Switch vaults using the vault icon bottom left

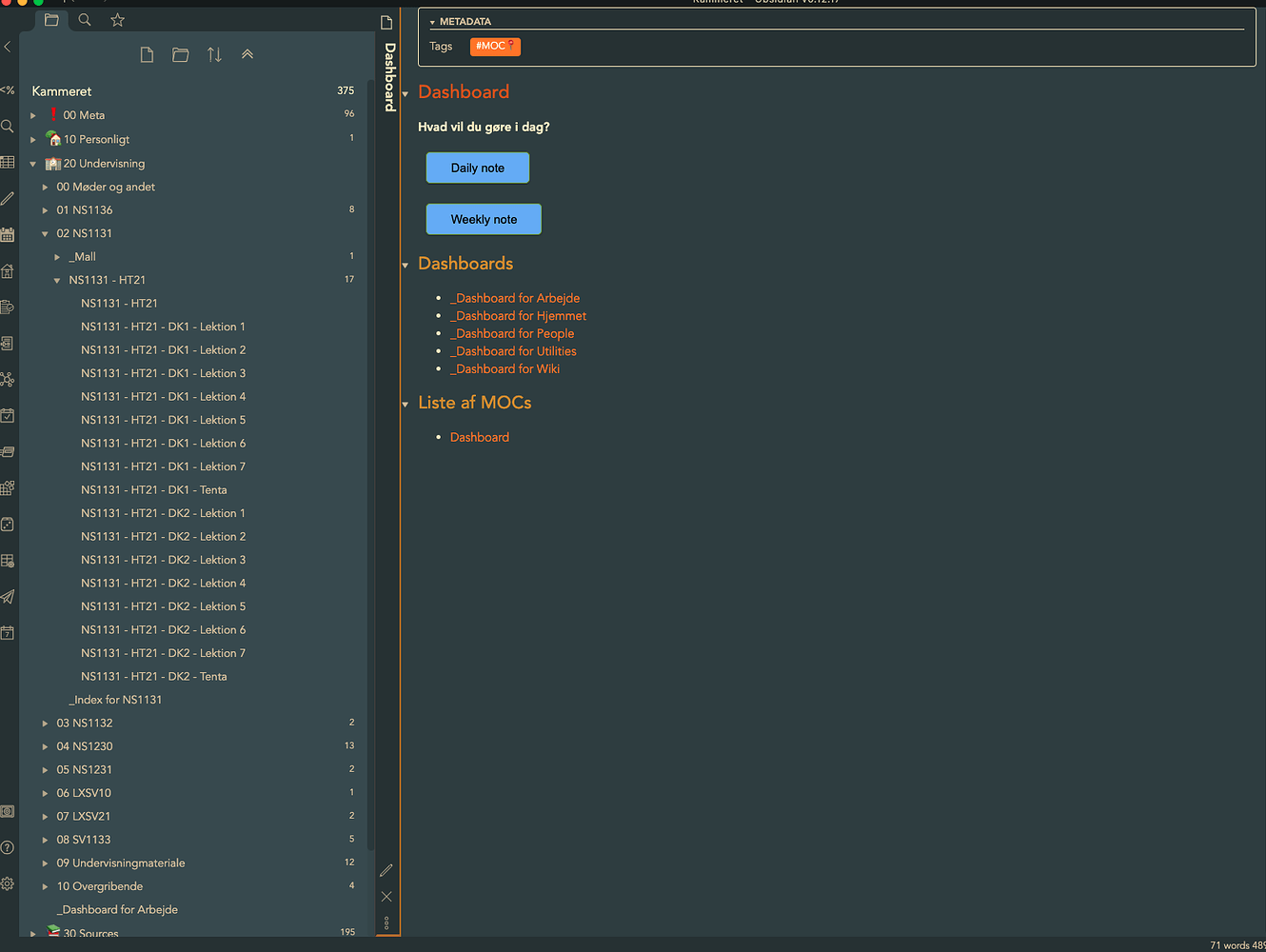pyautogui.click(x=8, y=810)
